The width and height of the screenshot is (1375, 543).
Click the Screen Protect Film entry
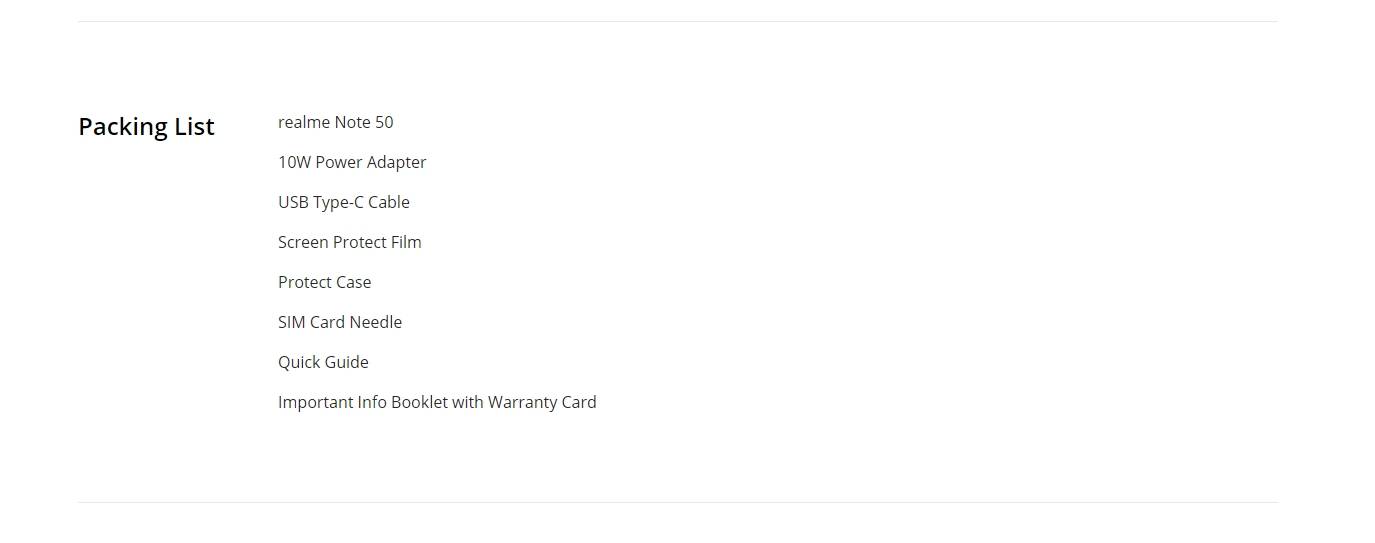(x=350, y=242)
